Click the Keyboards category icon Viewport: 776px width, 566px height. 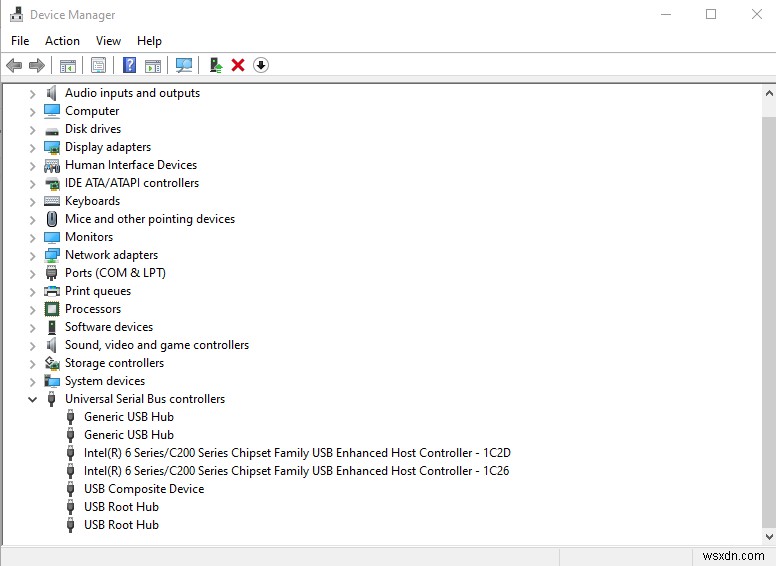[51, 201]
